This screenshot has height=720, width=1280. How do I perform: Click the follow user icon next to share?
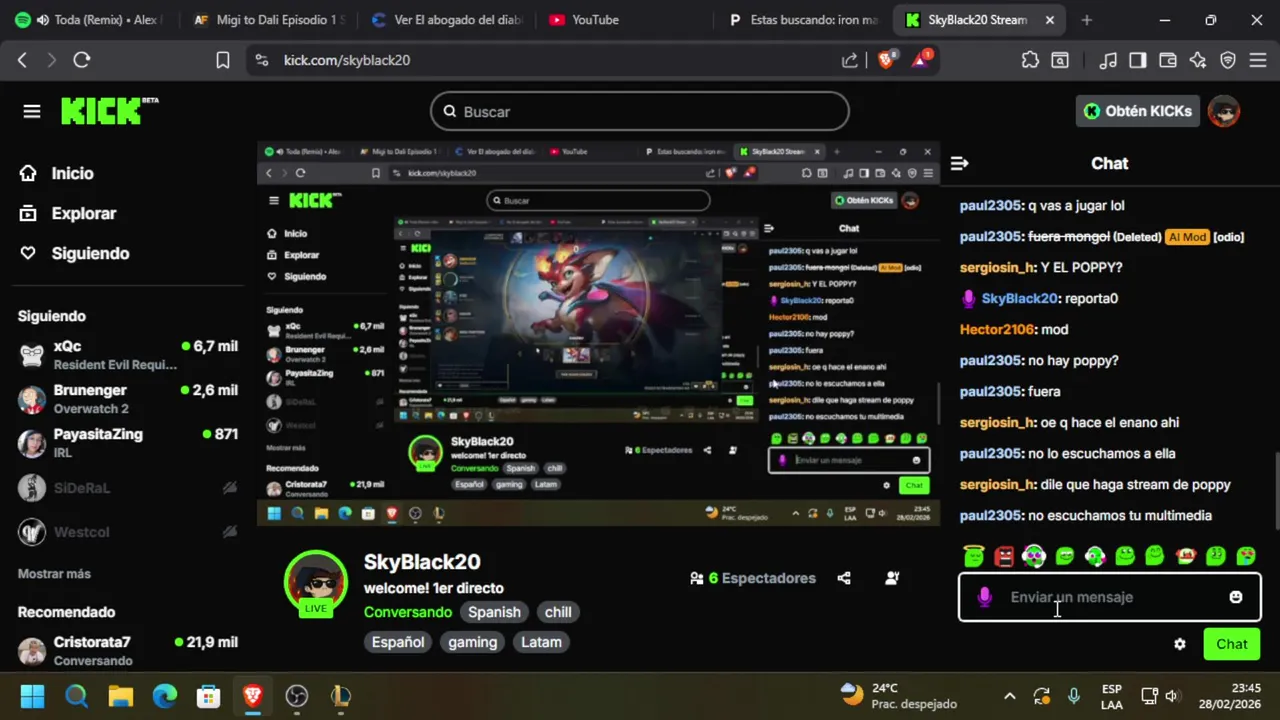[892, 578]
